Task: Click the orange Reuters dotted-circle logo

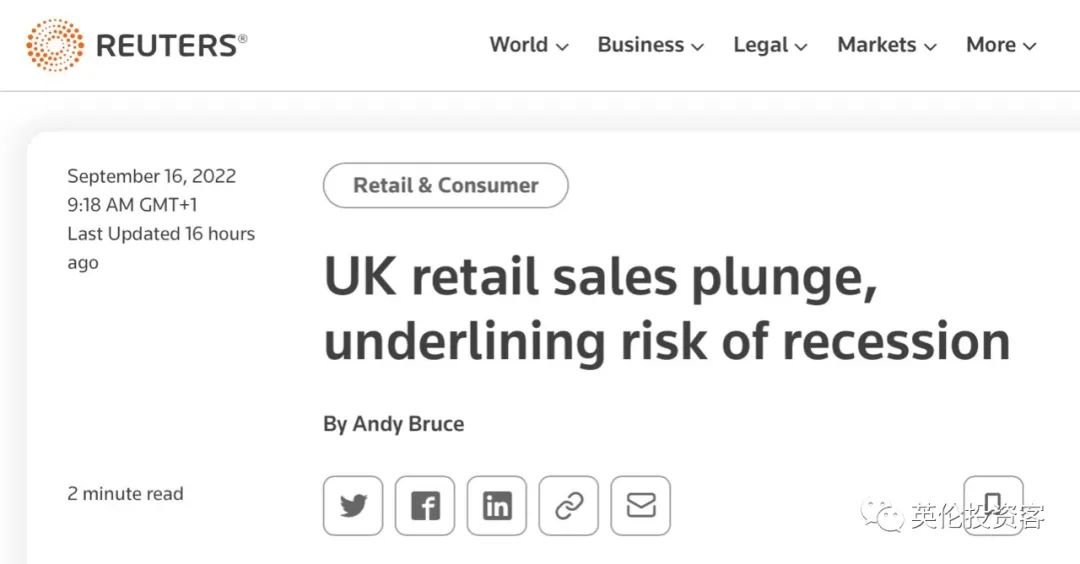Action: coord(55,45)
